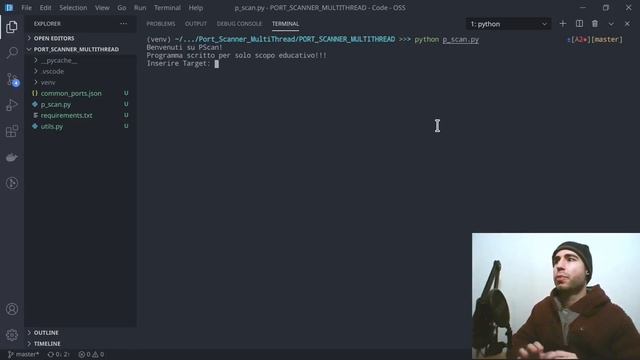Open the View menu
640x360 pixels.
click(x=102, y=8)
